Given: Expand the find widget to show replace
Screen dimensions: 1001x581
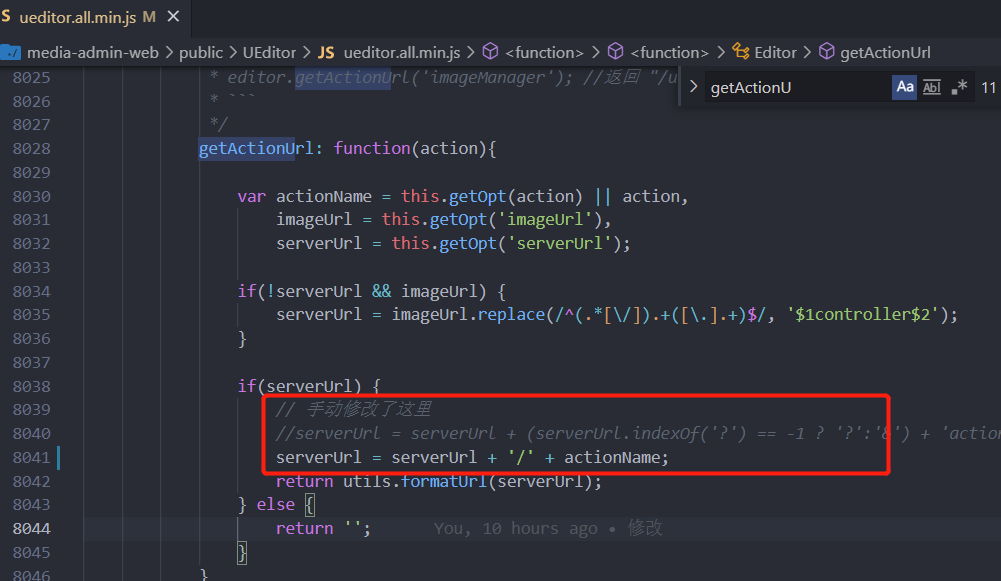Looking at the screenshot, I should point(693,87).
